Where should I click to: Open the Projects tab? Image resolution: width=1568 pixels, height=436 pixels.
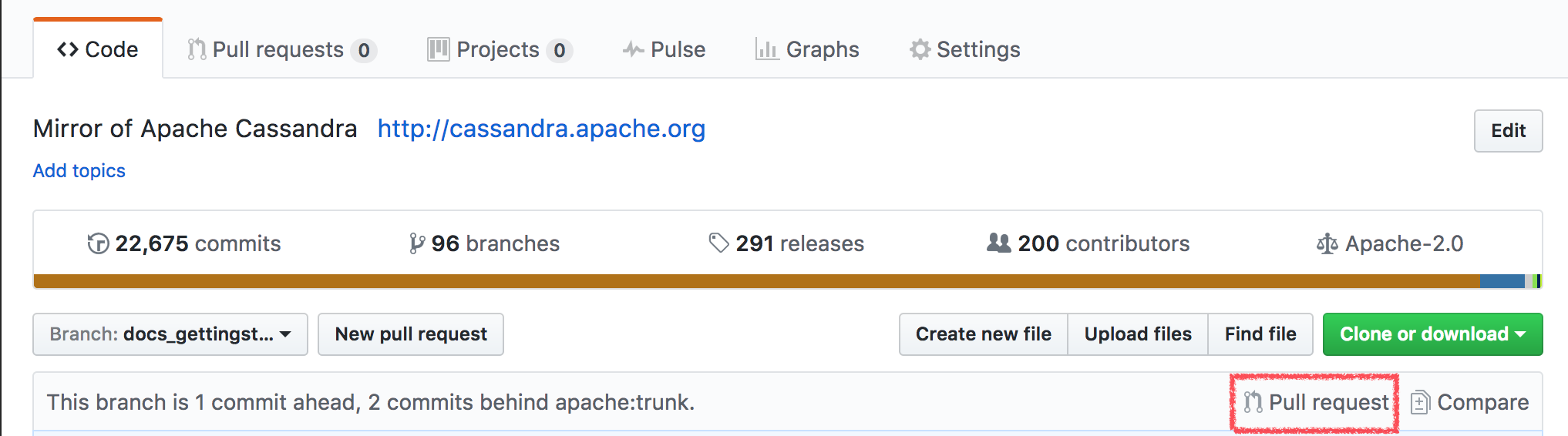pos(499,49)
